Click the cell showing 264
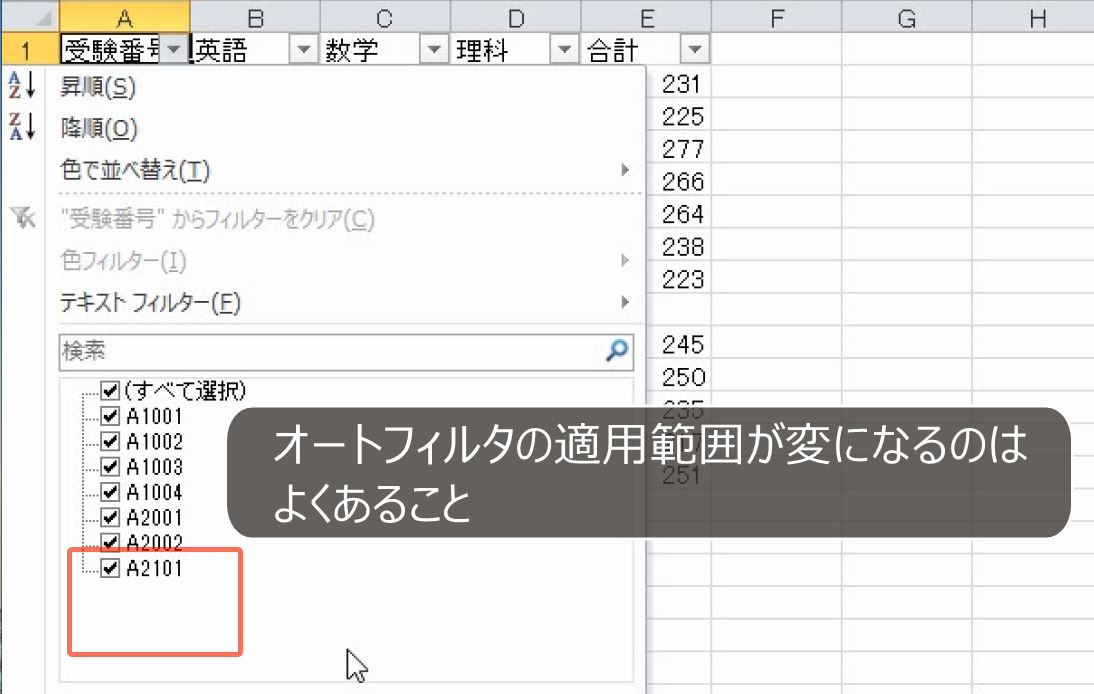This screenshot has height=694, width=1094. 679,213
